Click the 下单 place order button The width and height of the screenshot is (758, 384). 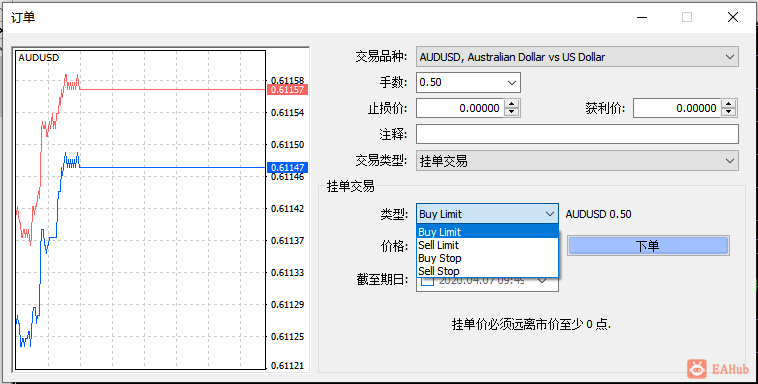(x=648, y=246)
